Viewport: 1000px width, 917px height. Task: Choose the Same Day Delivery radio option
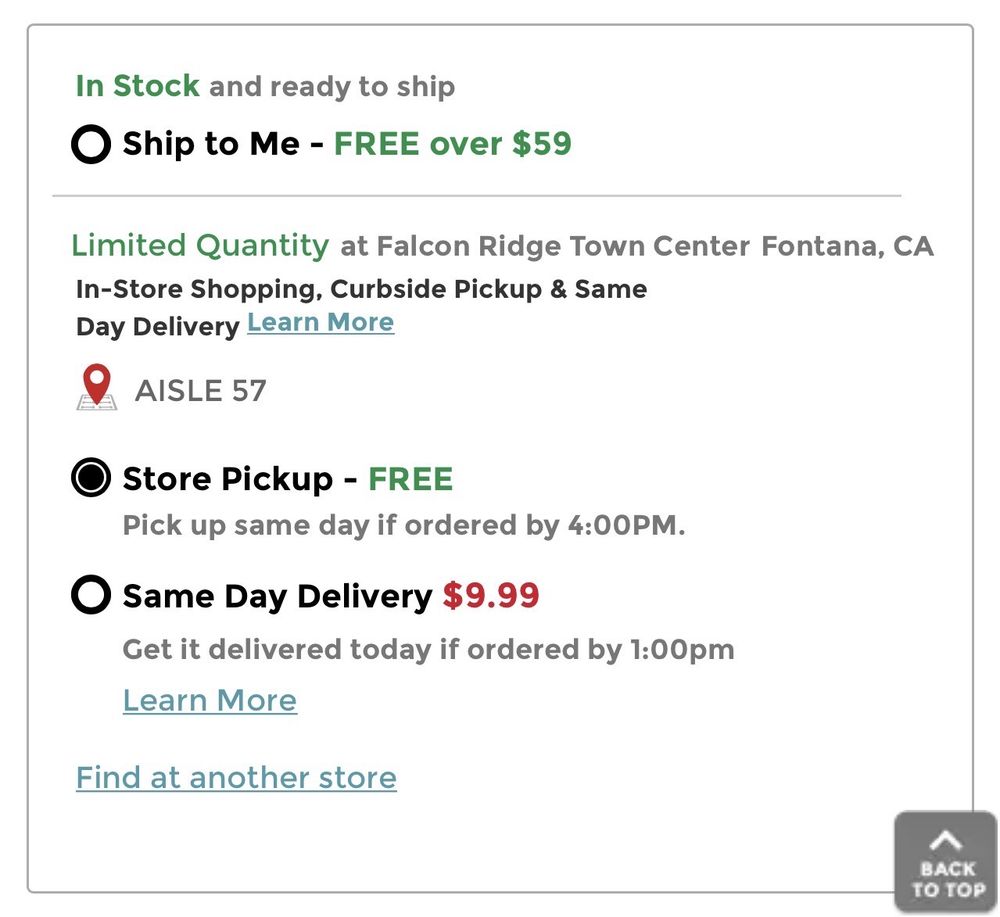(91, 597)
